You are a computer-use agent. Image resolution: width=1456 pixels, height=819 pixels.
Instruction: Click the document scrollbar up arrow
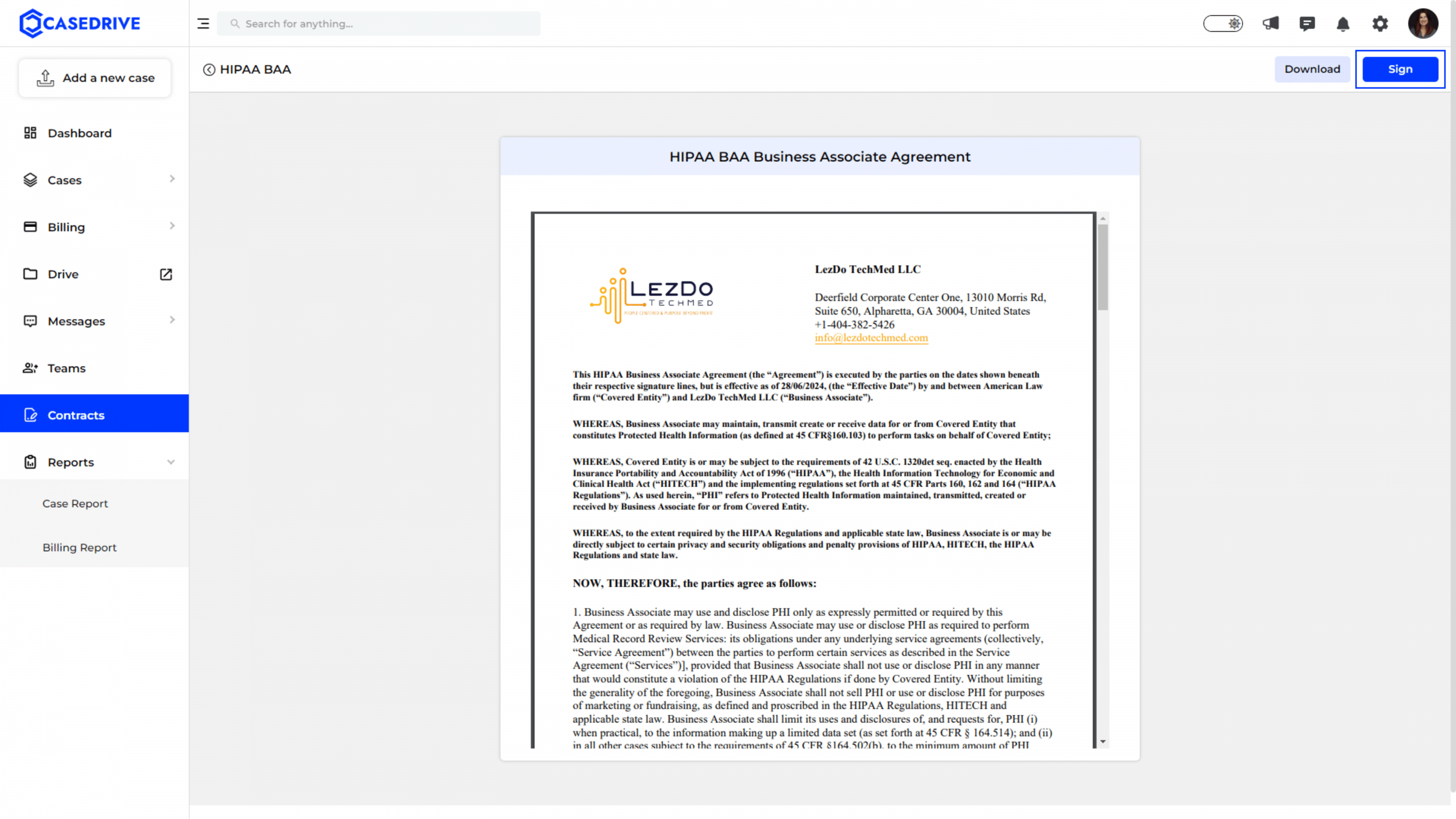pyautogui.click(x=1102, y=218)
